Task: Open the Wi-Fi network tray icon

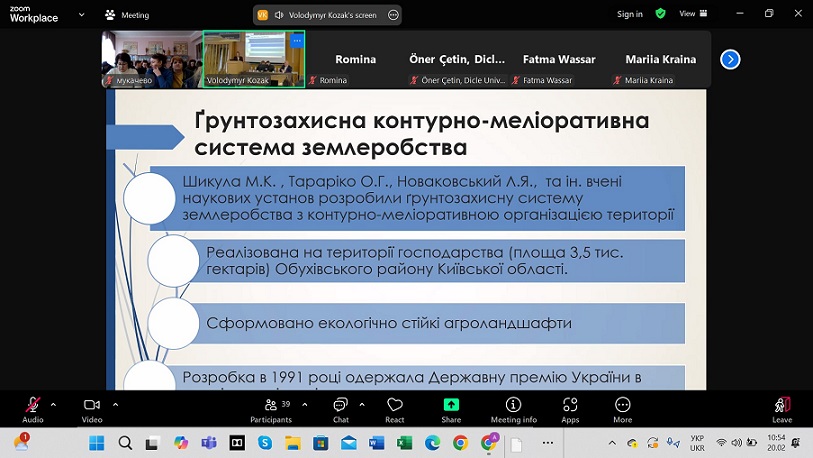Action: tap(721, 442)
